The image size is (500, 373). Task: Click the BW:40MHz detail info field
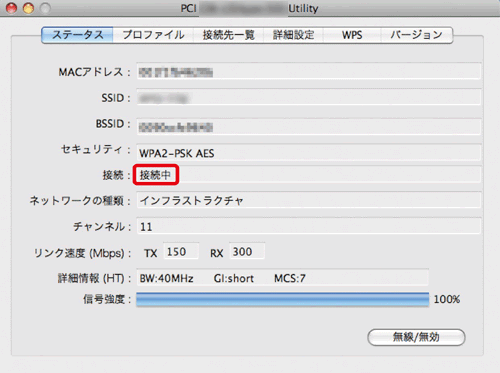(x=283, y=278)
